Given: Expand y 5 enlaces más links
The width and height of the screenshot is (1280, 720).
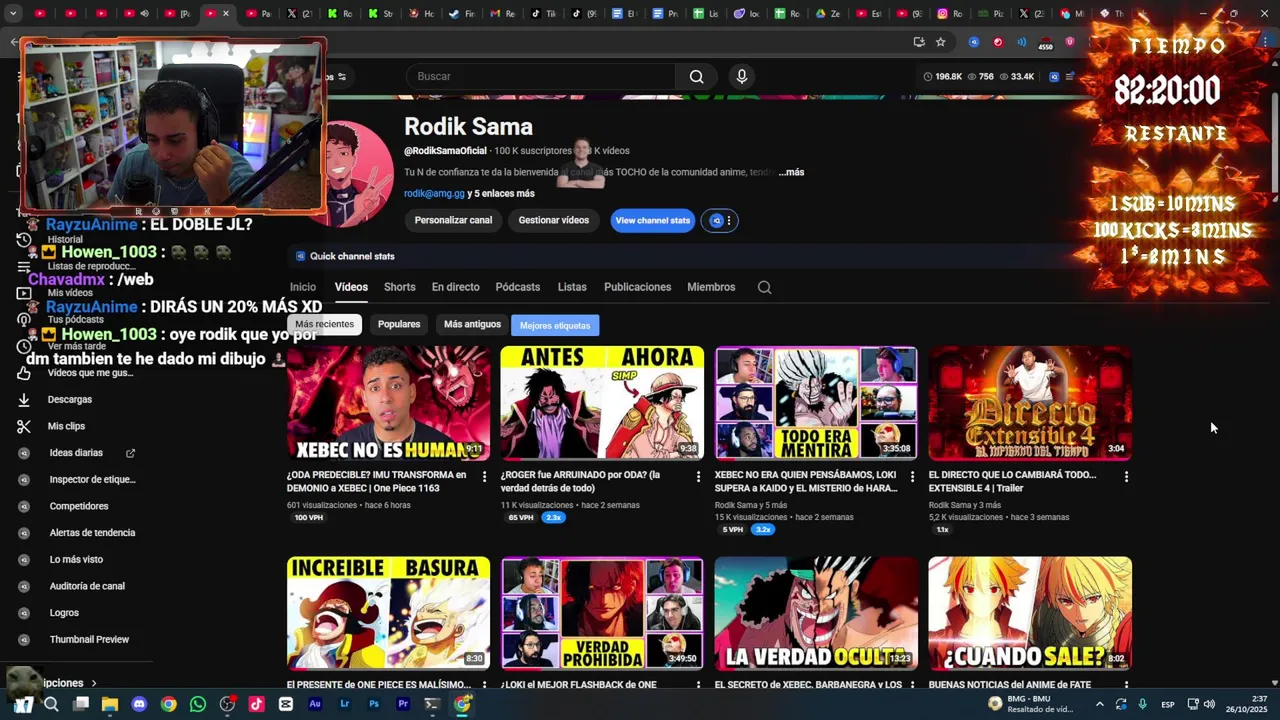Looking at the screenshot, I should point(501,194).
